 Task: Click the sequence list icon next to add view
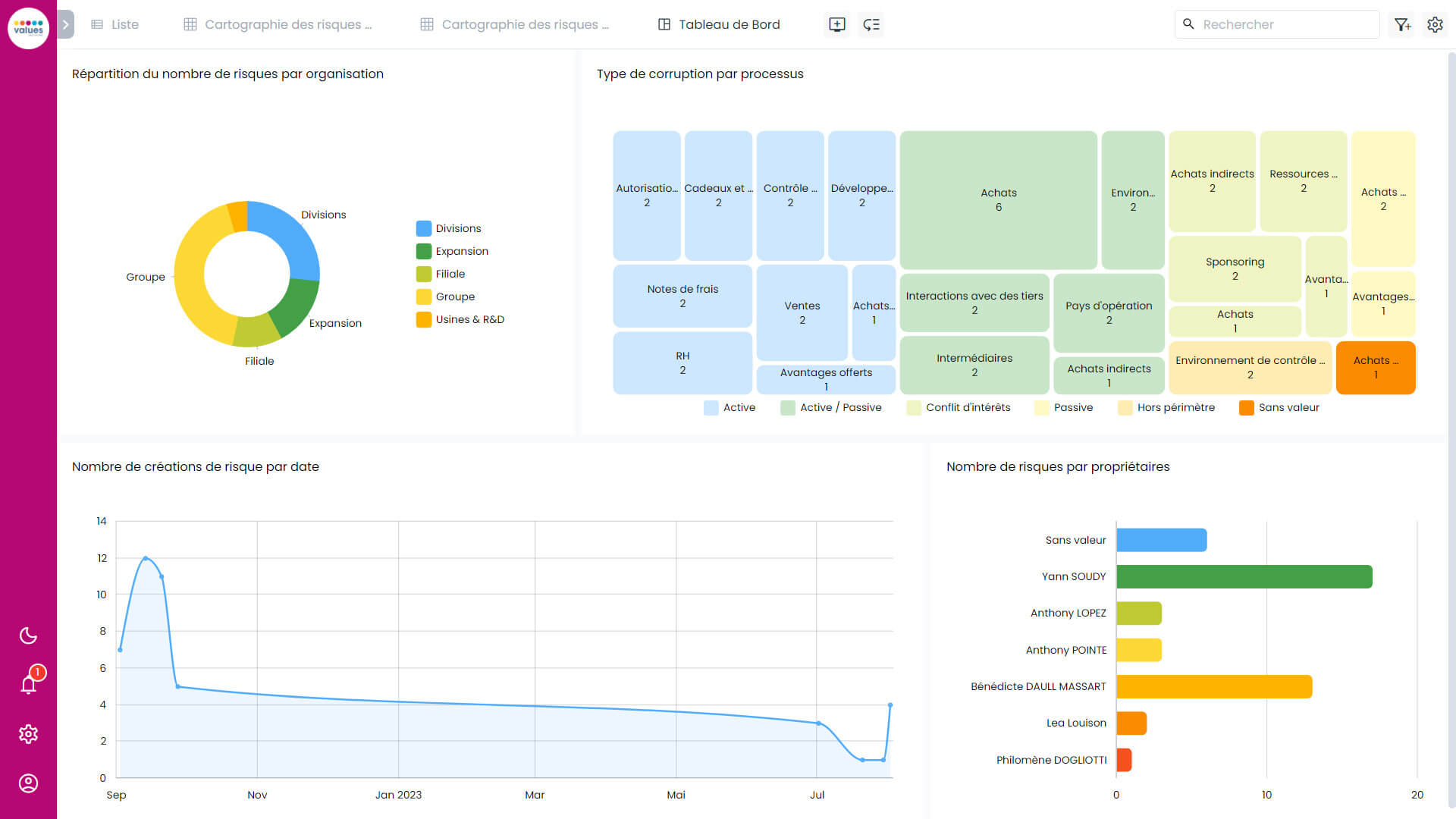871,24
